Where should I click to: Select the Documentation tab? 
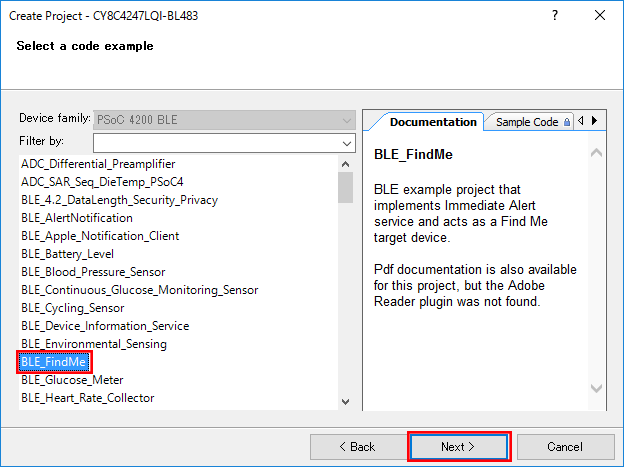pyautogui.click(x=432, y=122)
